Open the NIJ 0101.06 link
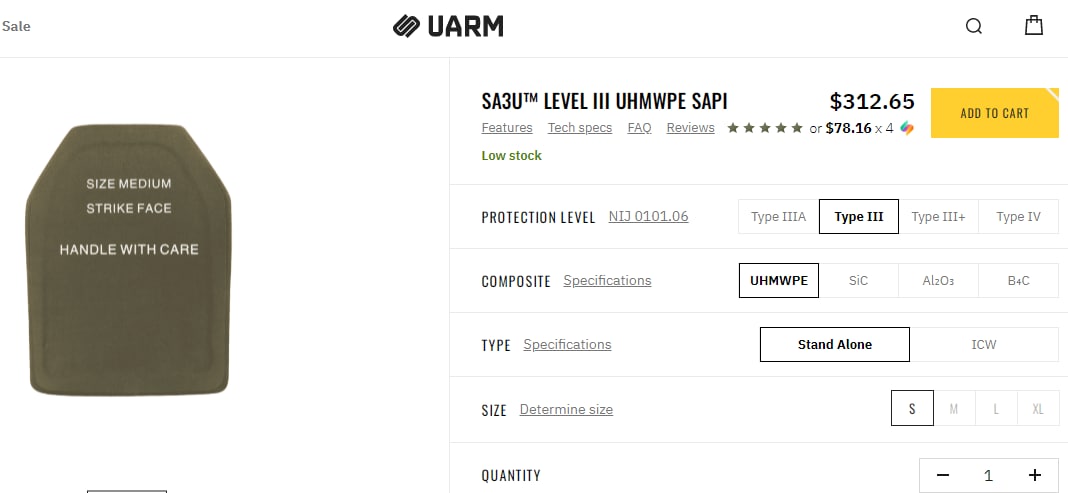 (x=648, y=217)
